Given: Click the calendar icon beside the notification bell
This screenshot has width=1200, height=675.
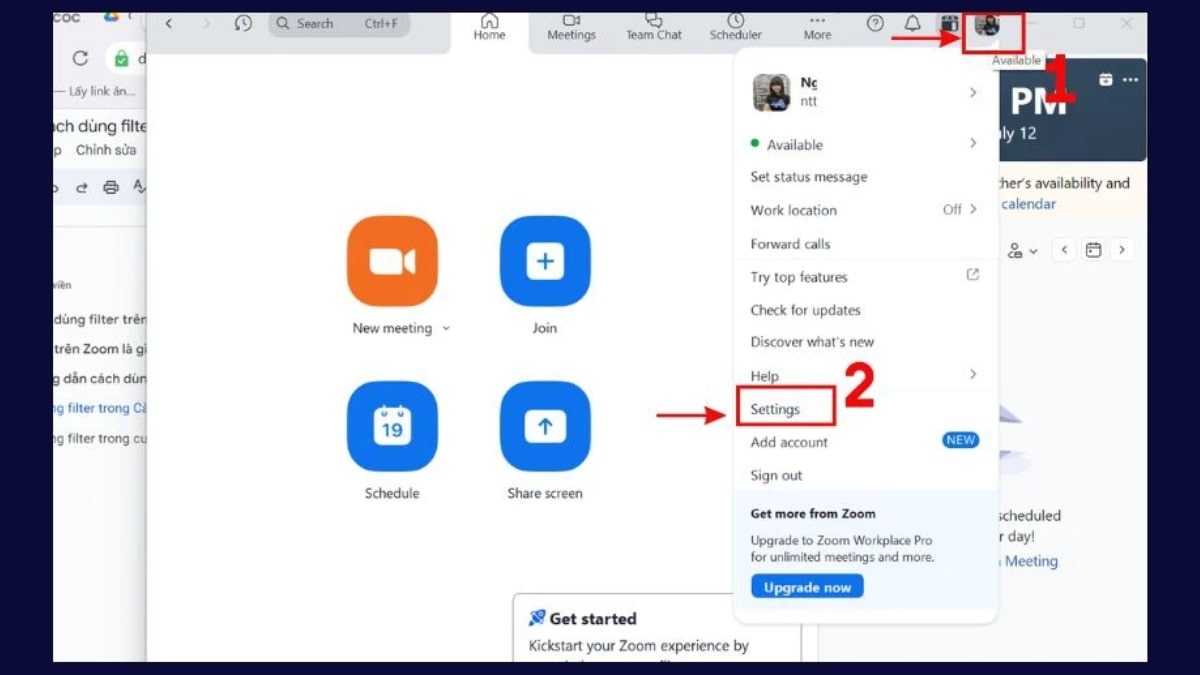Looking at the screenshot, I should [x=949, y=23].
